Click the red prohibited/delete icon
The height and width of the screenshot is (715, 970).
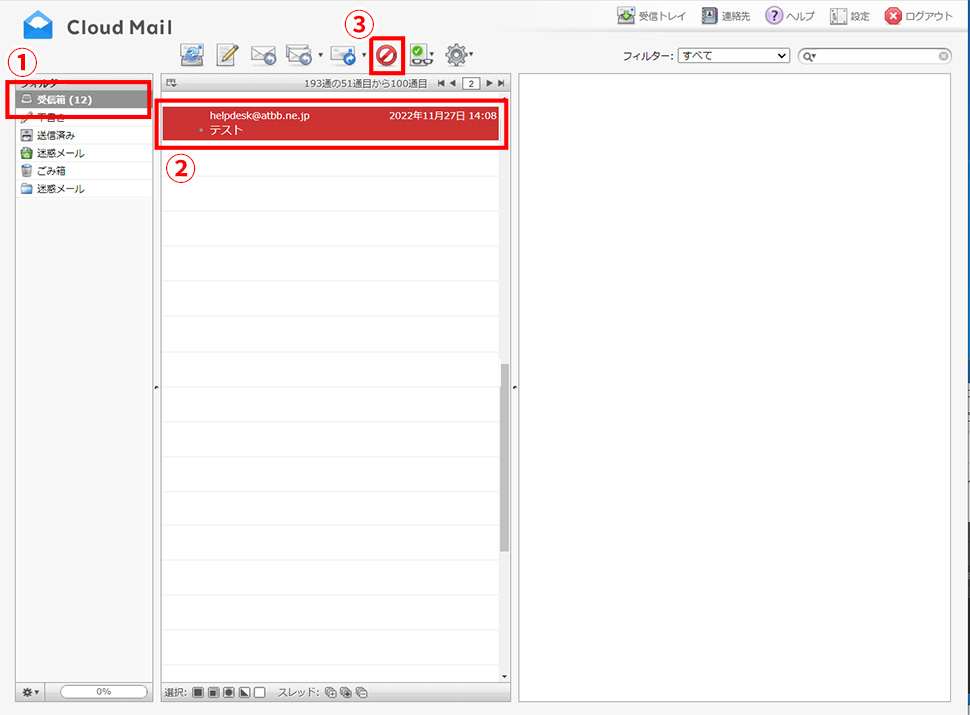tap(387, 55)
